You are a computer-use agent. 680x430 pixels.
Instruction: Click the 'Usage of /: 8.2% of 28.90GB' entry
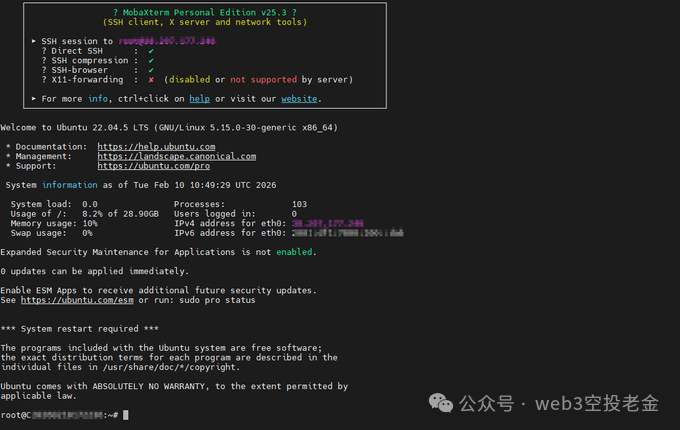(x=85, y=214)
